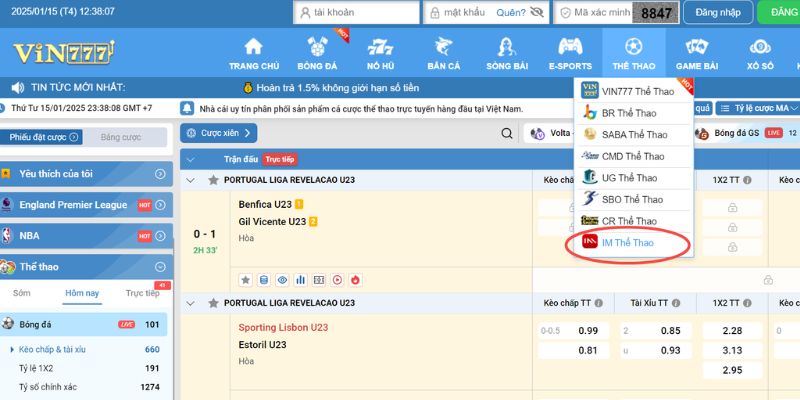Click the red flame hot icon
Screen dimensions: 800x400
point(356,280)
